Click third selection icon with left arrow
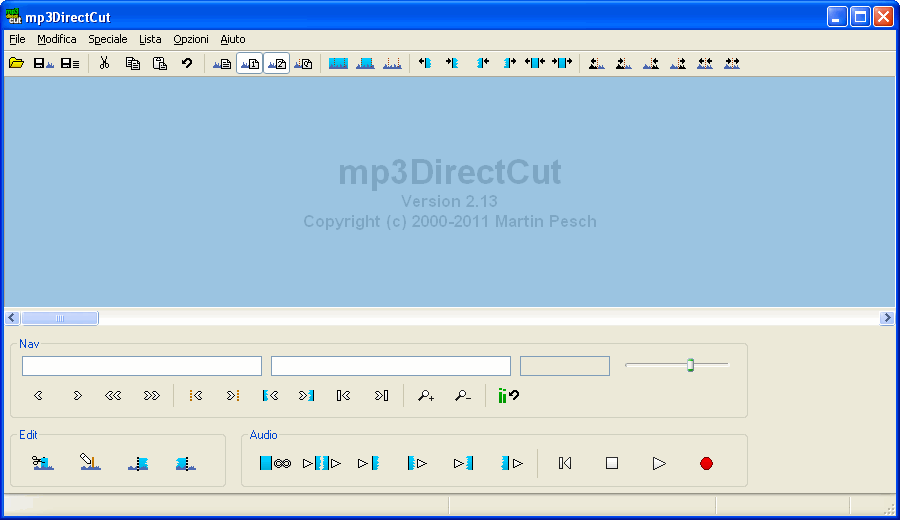This screenshot has height=520, width=900. coord(482,63)
